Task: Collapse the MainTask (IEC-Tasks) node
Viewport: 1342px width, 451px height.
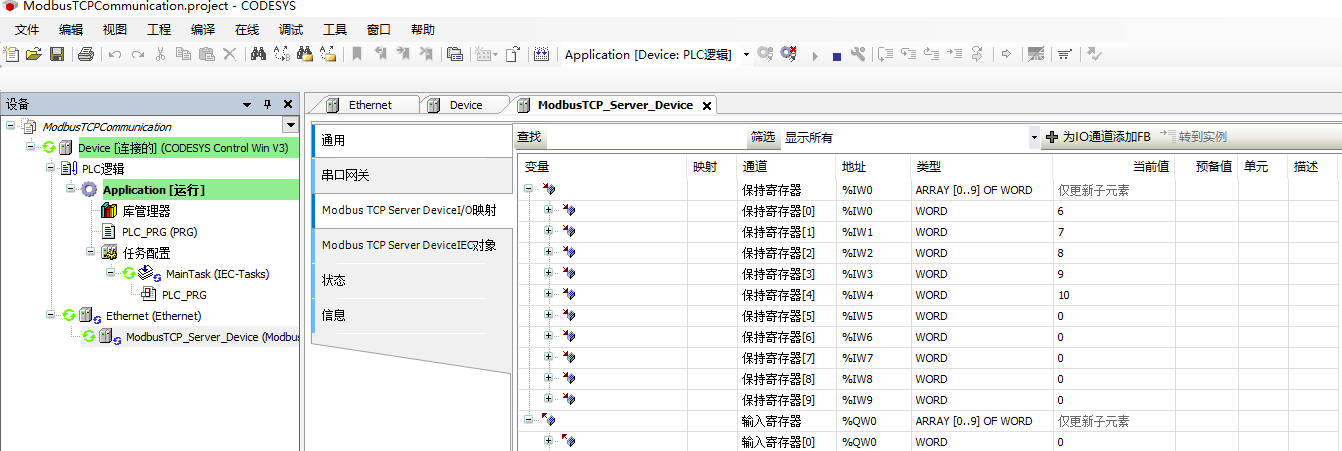Action: click(110, 273)
